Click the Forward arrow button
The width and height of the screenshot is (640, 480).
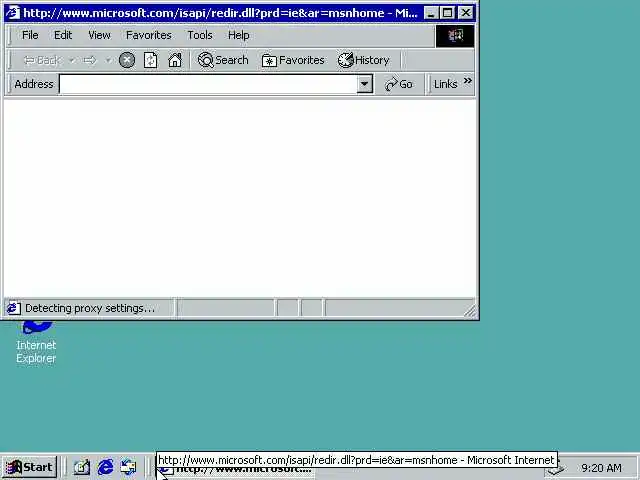[89, 61]
